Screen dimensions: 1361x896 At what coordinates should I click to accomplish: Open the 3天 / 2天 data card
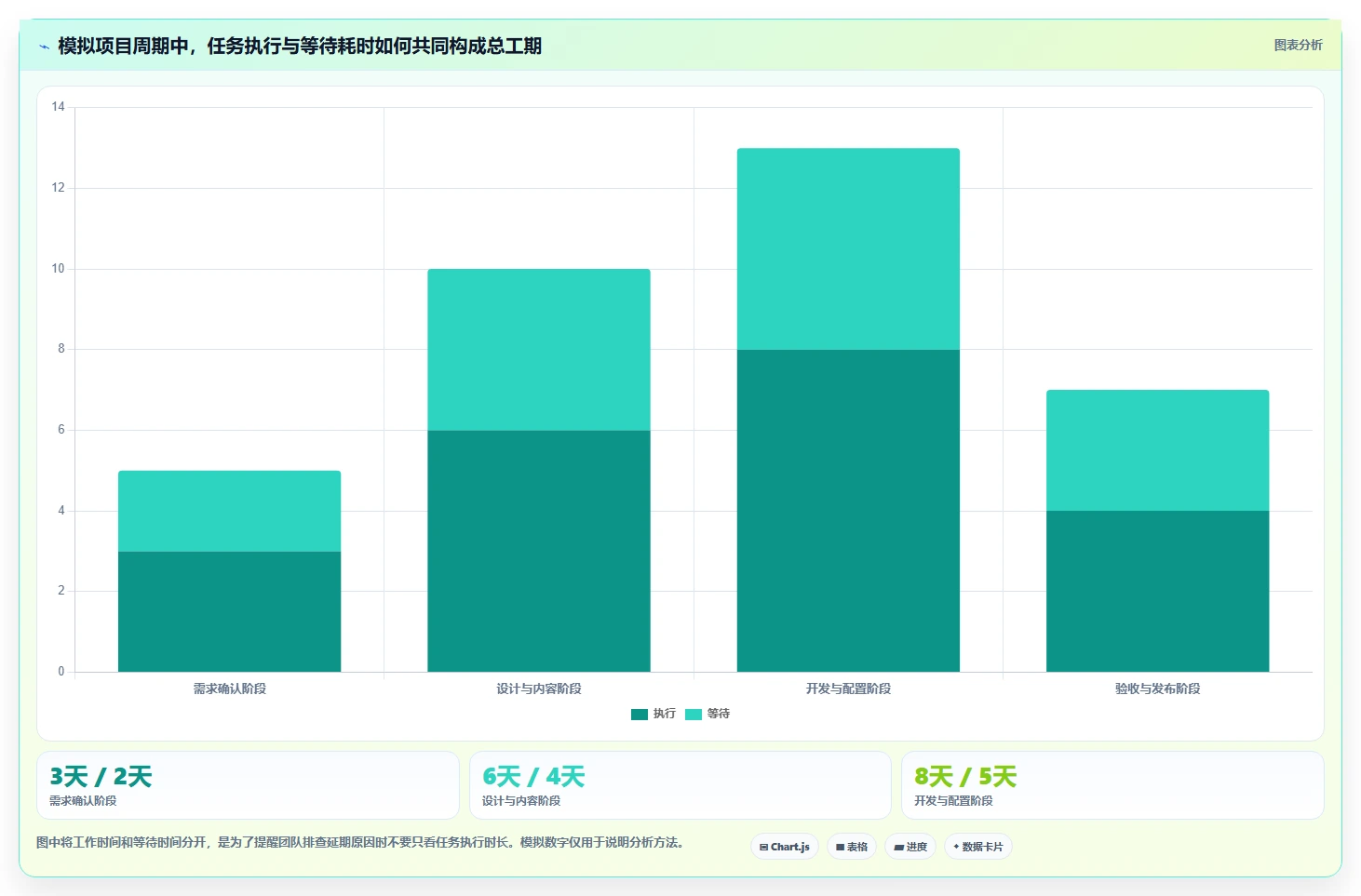click(x=248, y=785)
